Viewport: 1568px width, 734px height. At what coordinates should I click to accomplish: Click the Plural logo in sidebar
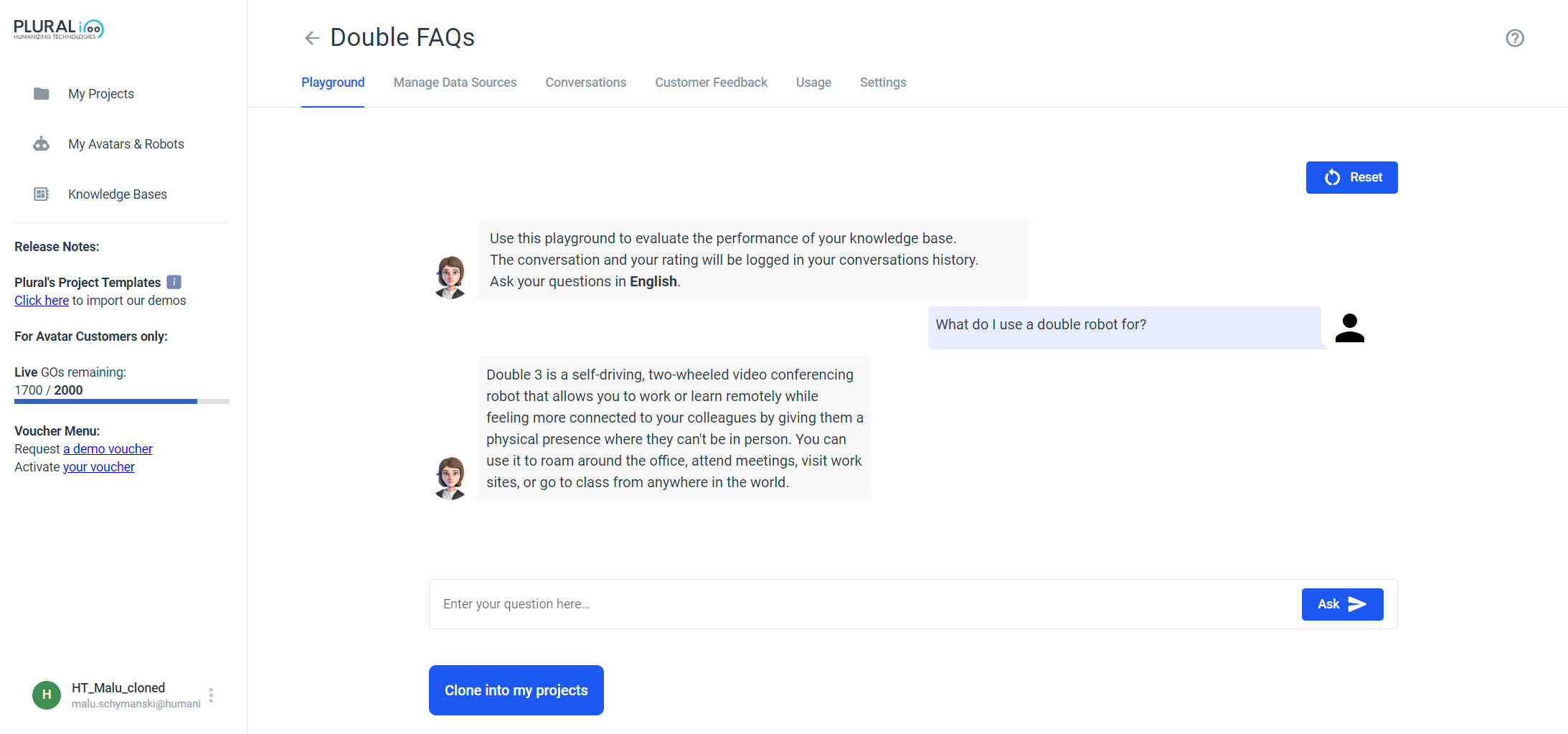(x=59, y=29)
